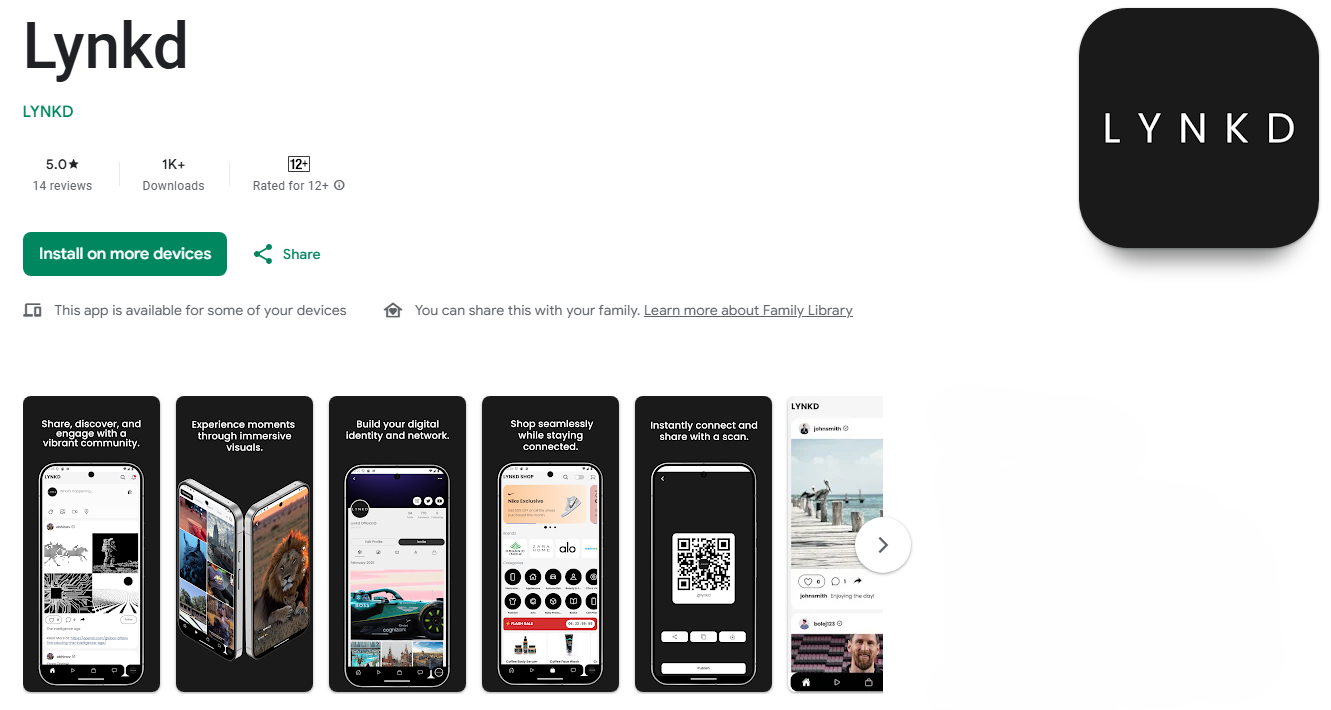Screen dimensions: 1331x710
Task: Open the 'Experience moments' screenshot
Action: tap(244, 544)
